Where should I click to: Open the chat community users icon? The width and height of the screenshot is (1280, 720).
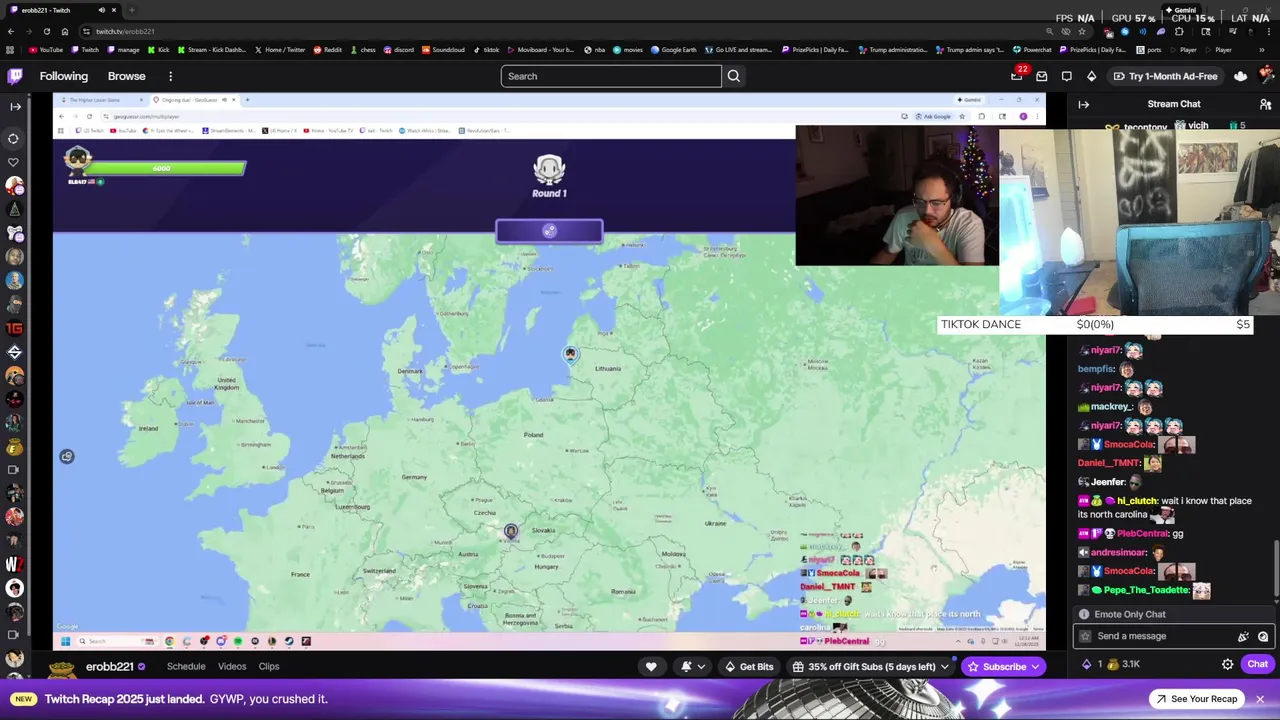coord(1265,104)
